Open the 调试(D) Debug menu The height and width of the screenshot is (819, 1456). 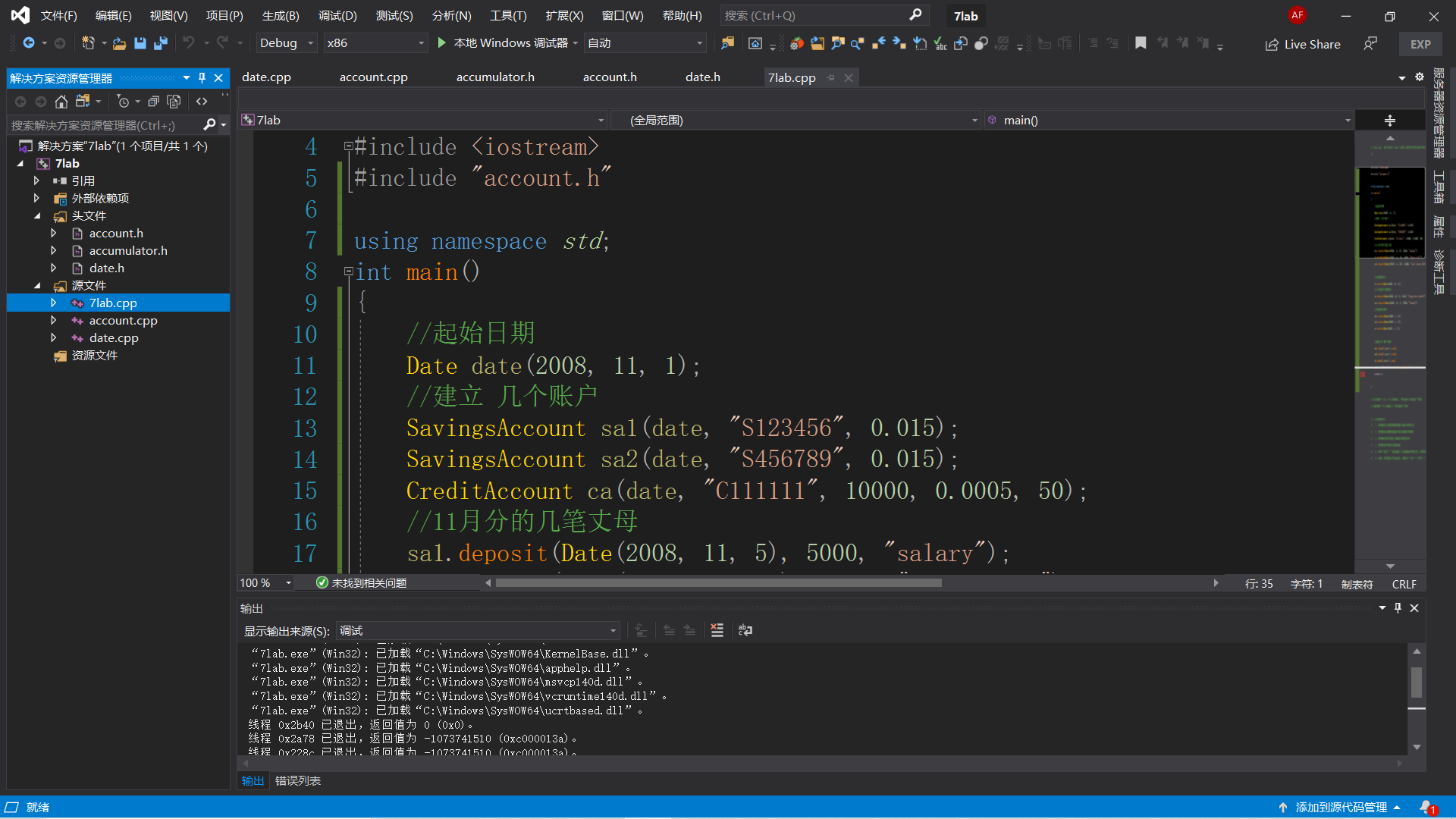tap(337, 15)
